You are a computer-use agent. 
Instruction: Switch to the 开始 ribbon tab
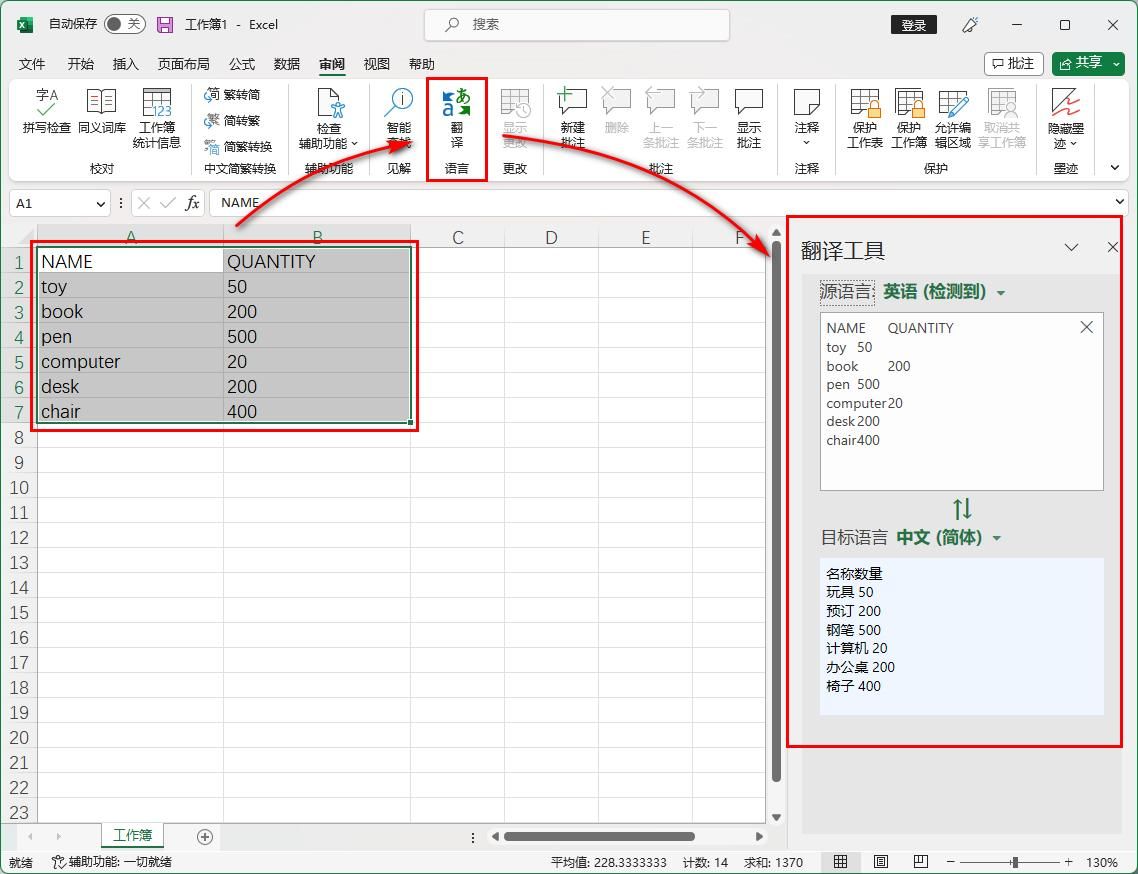79,63
